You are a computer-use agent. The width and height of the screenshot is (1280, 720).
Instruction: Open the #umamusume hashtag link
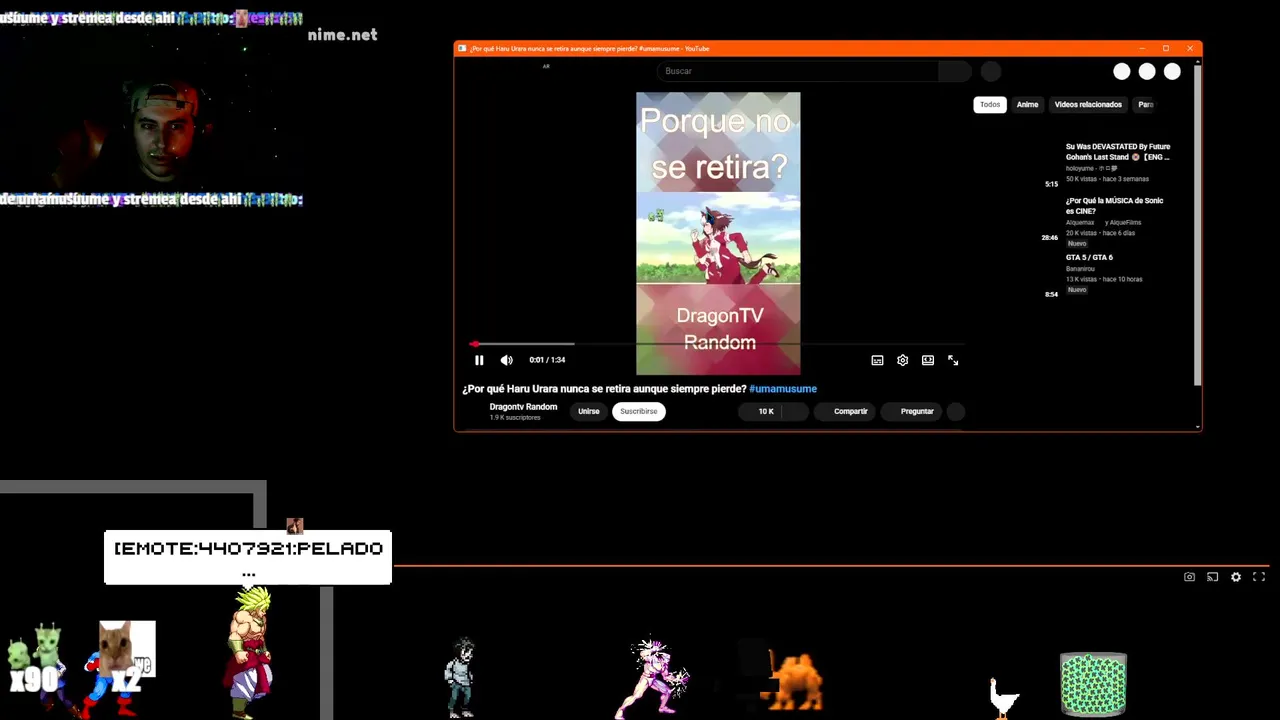point(783,389)
